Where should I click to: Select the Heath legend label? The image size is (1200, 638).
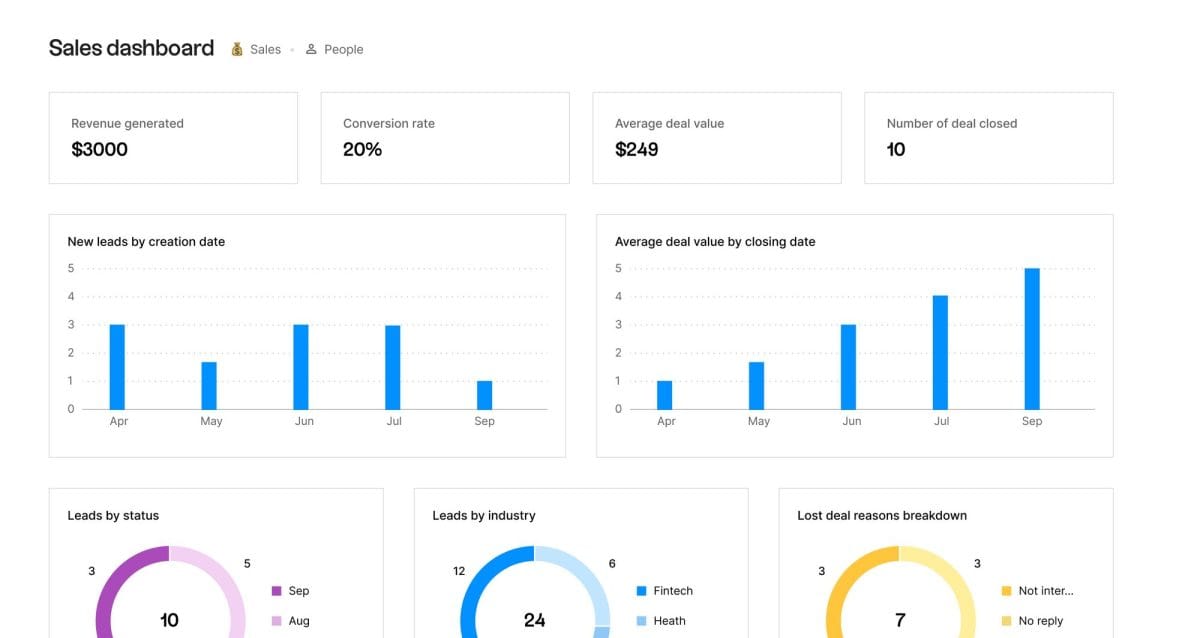pos(670,621)
